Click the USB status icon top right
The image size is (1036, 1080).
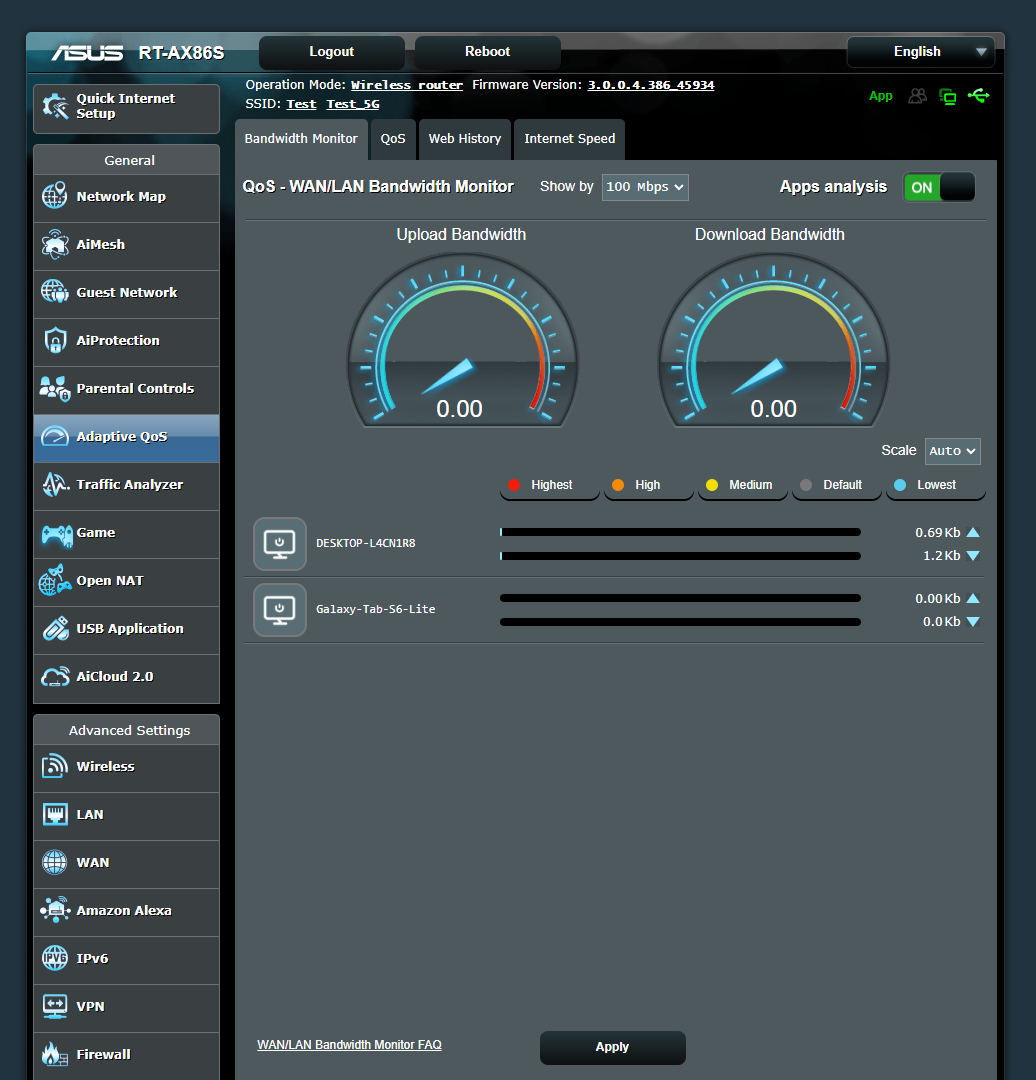click(x=979, y=96)
